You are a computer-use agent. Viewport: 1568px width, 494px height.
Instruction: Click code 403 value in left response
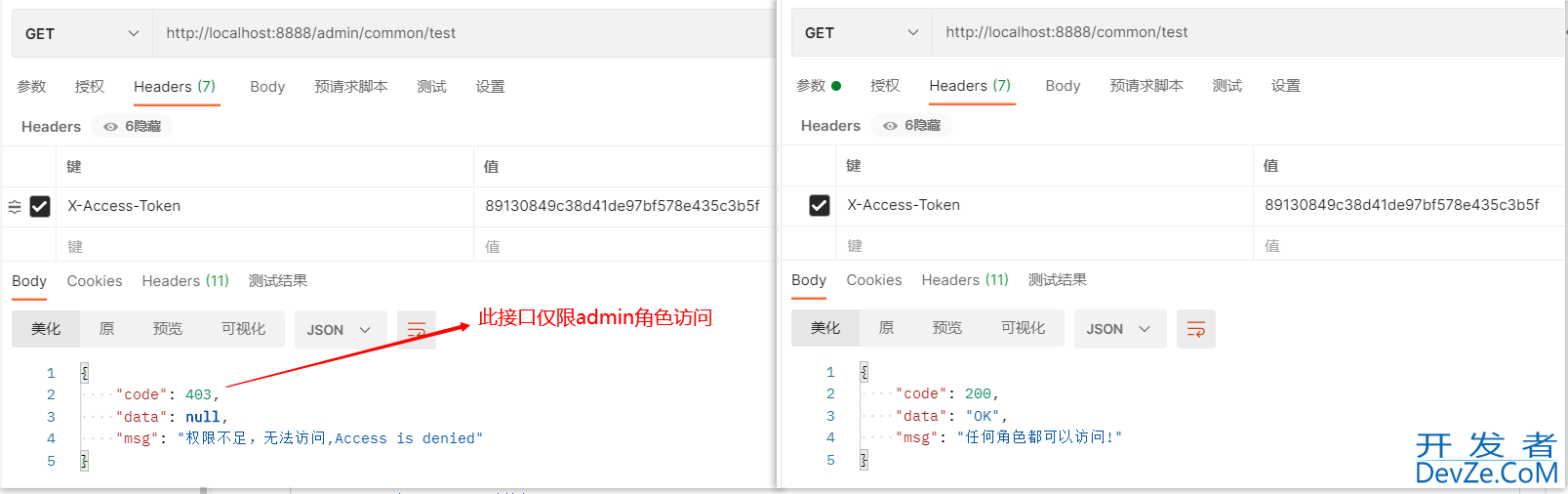199,394
